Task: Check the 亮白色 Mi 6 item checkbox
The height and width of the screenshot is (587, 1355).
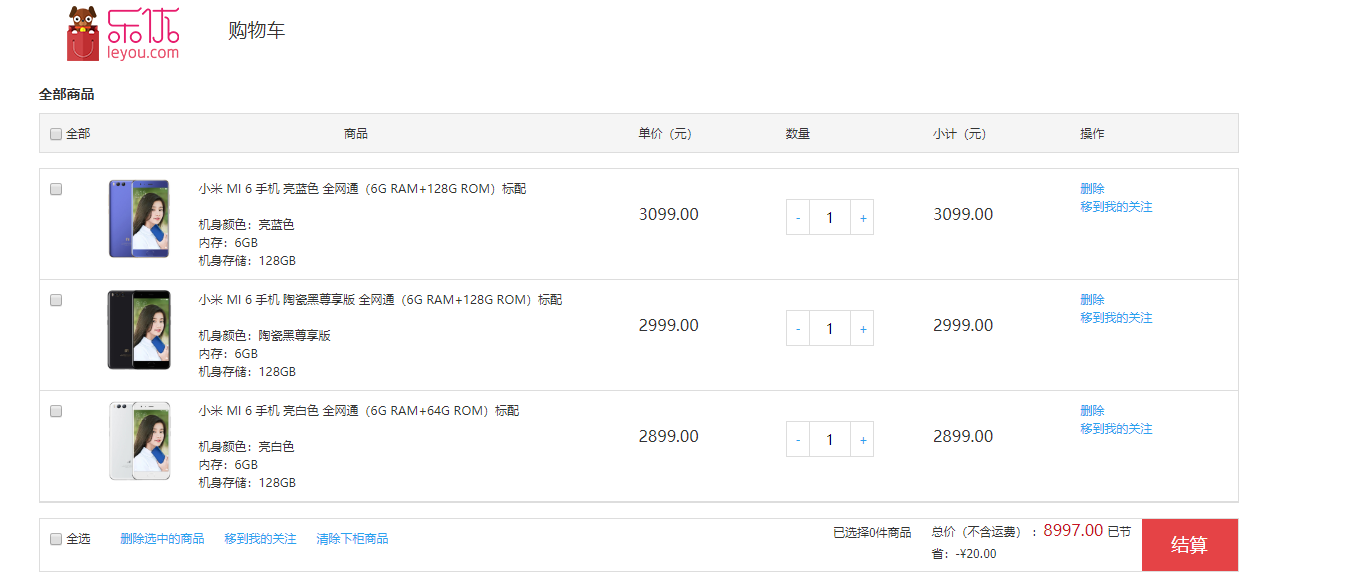Action: pos(56,411)
